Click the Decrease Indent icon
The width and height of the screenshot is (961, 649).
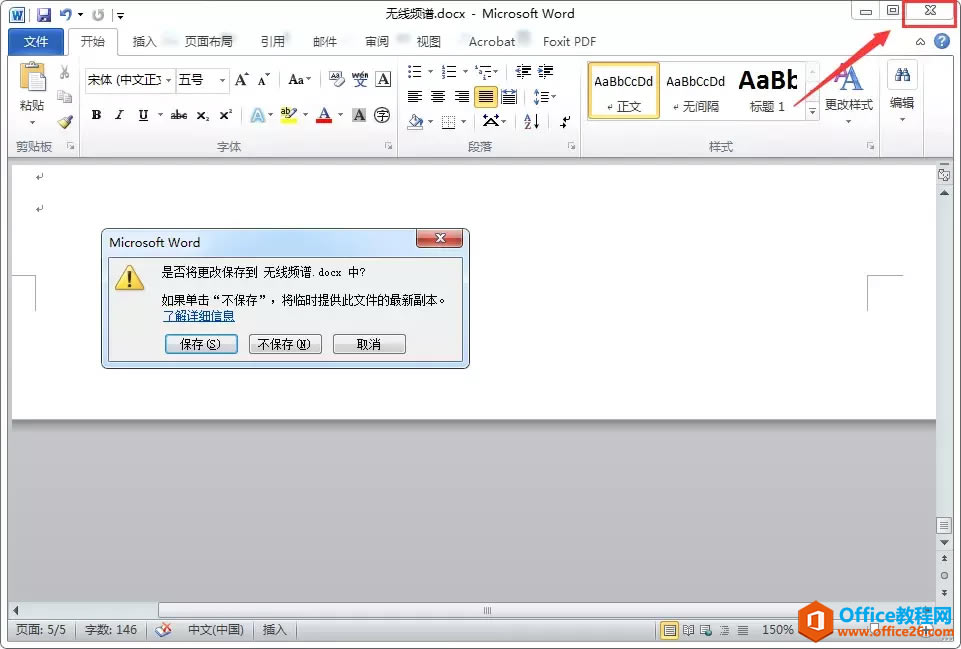(x=523, y=72)
